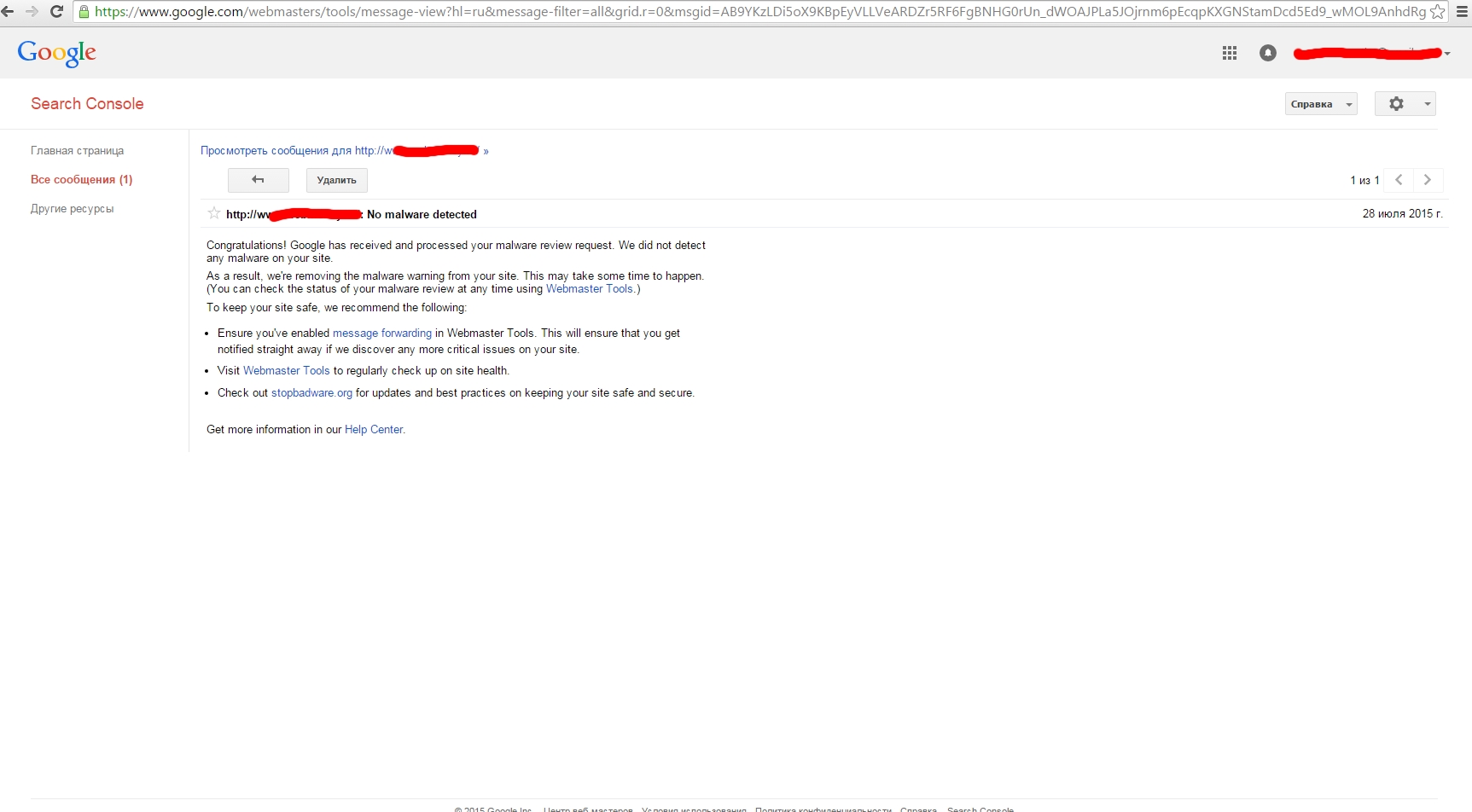This screenshot has width=1472, height=812.
Task: Reload the page with the refresh icon
Action: pos(57,12)
